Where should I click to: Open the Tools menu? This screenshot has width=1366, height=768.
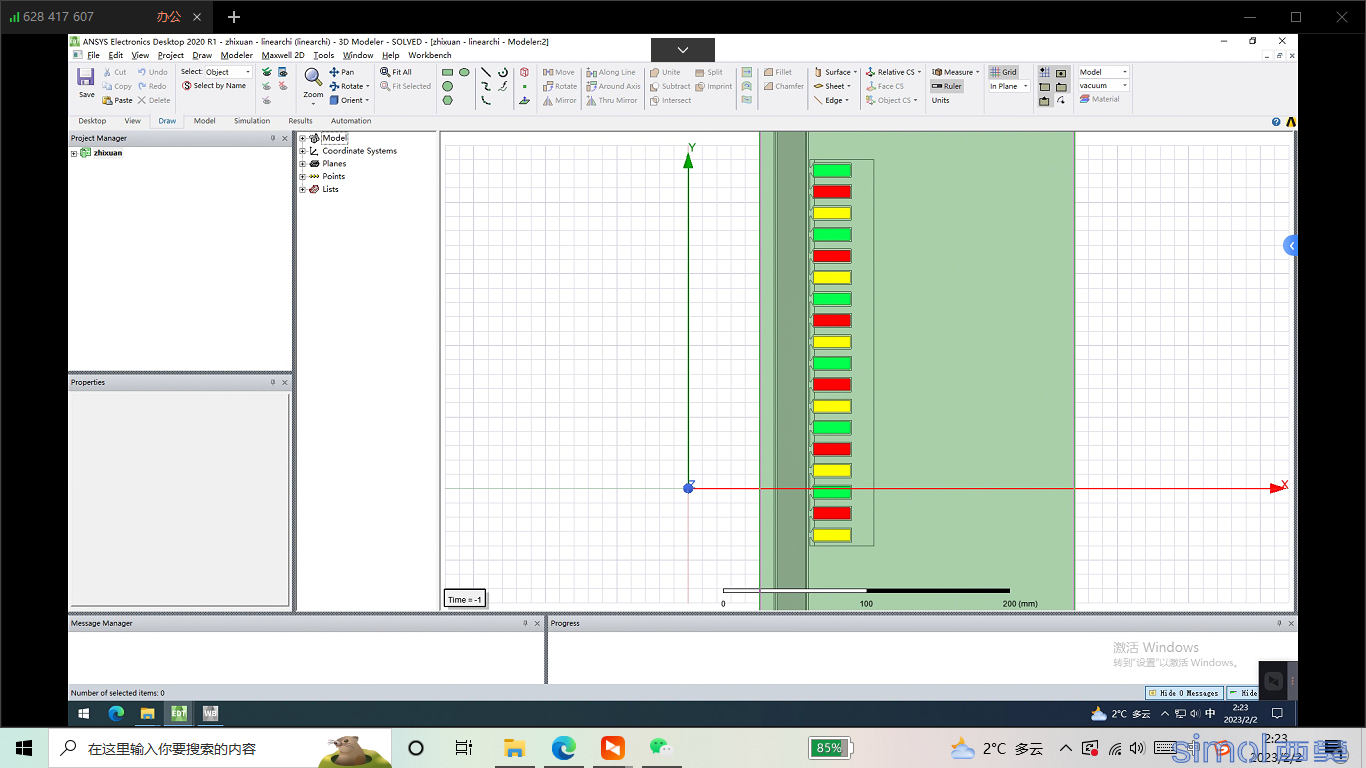click(324, 55)
